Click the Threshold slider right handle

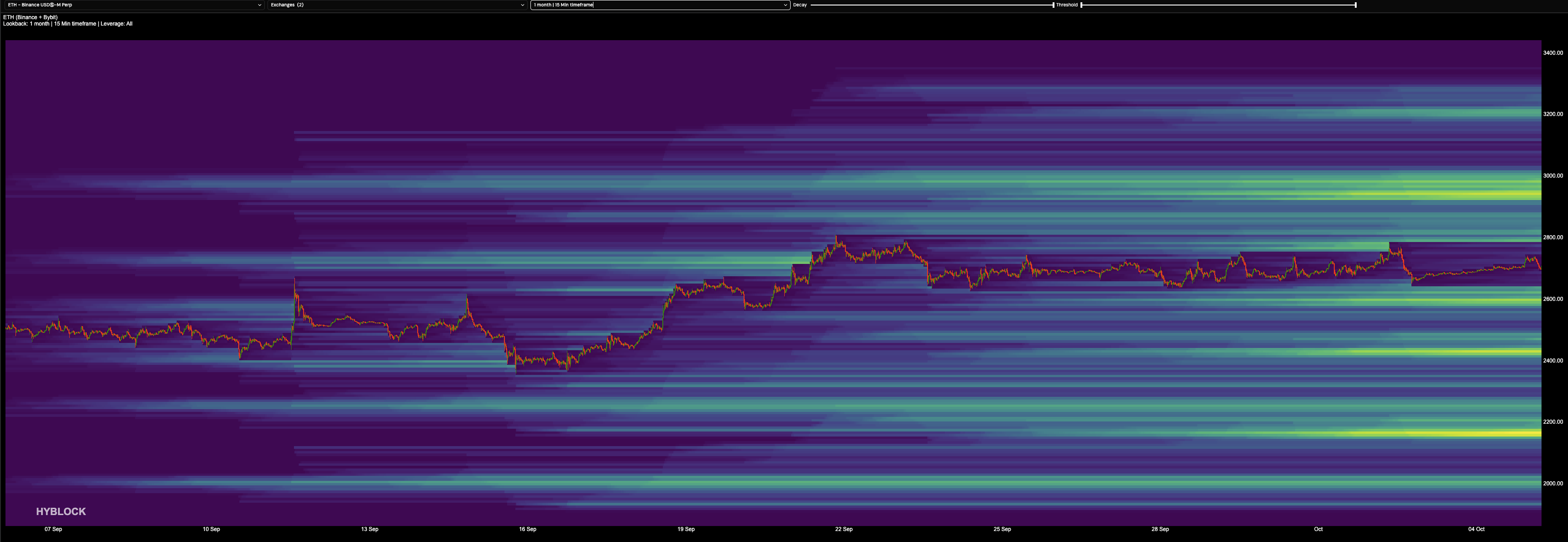pyautogui.click(x=1356, y=5)
